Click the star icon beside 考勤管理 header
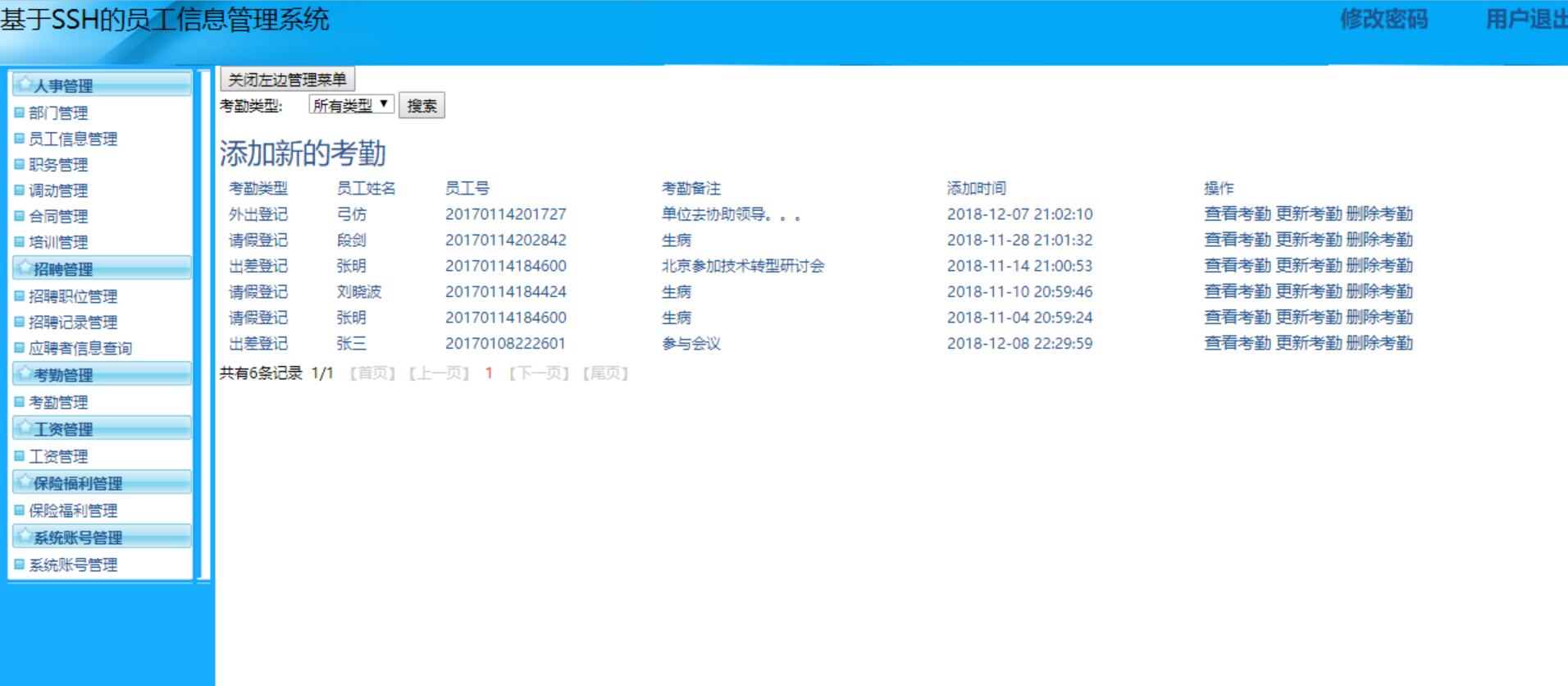The width and height of the screenshot is (1568, 686). (25, 373)
